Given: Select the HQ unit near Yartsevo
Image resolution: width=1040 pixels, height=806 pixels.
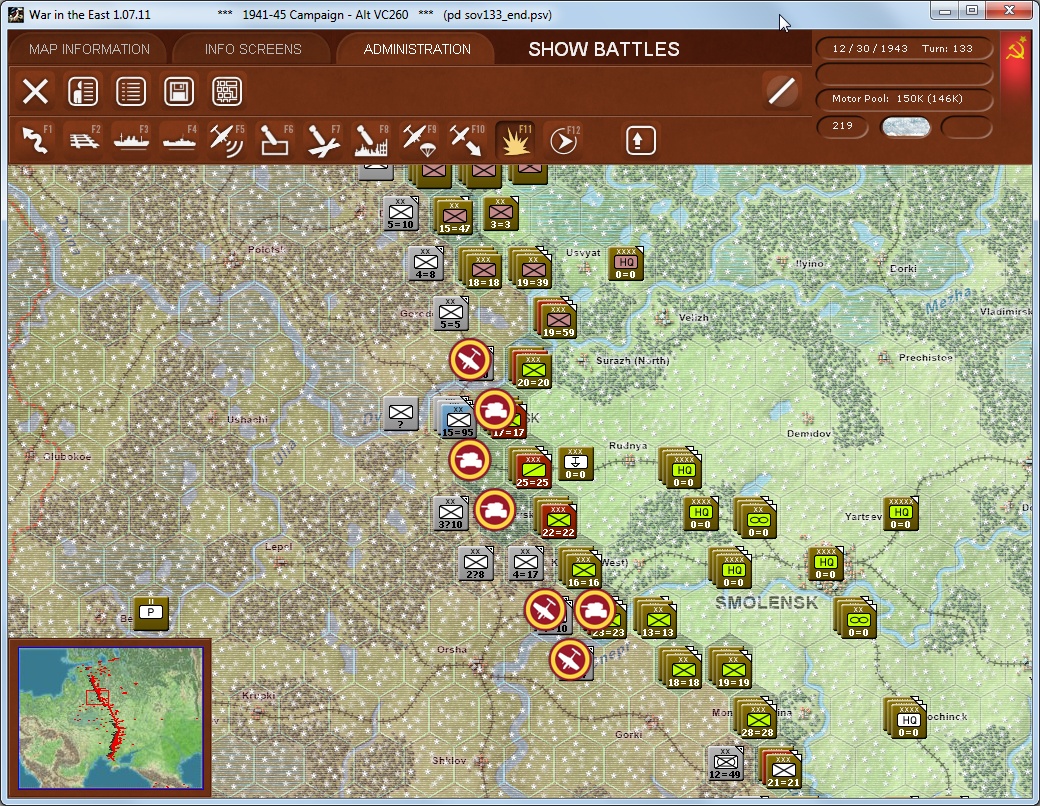Looking at the screenshot, I should [x=900, y=513].
